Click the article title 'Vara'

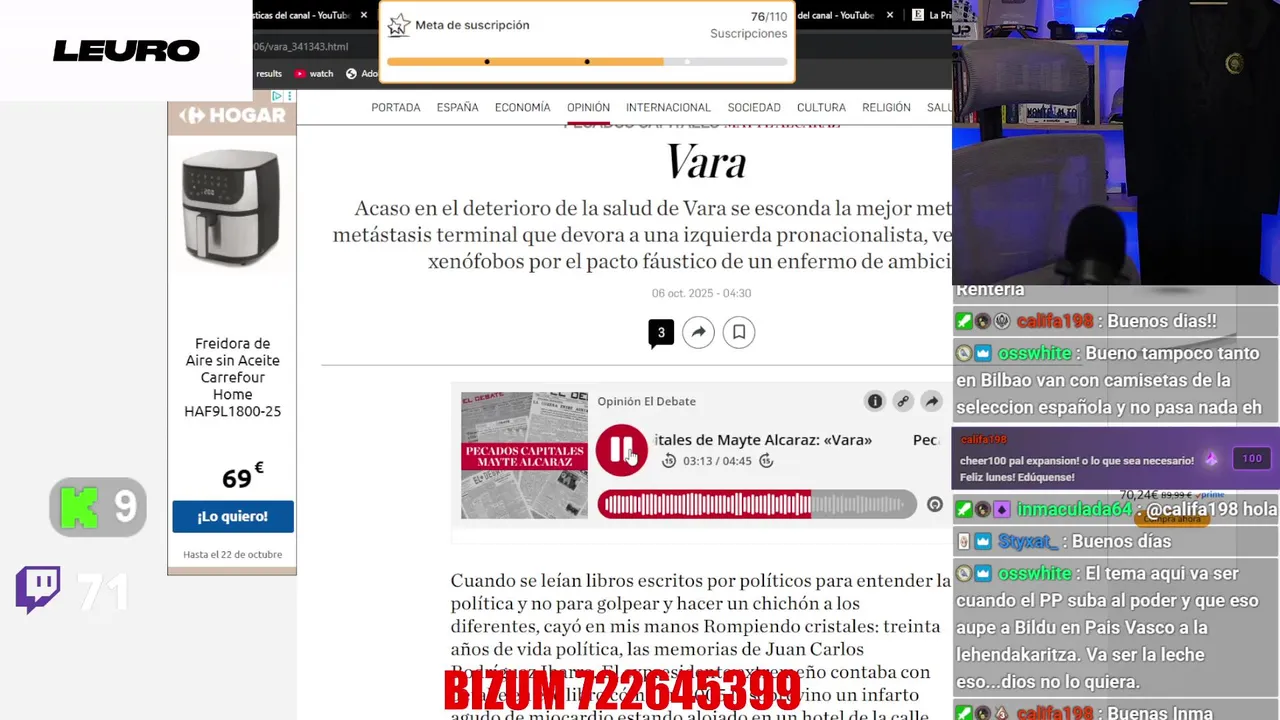pos(706,162)
